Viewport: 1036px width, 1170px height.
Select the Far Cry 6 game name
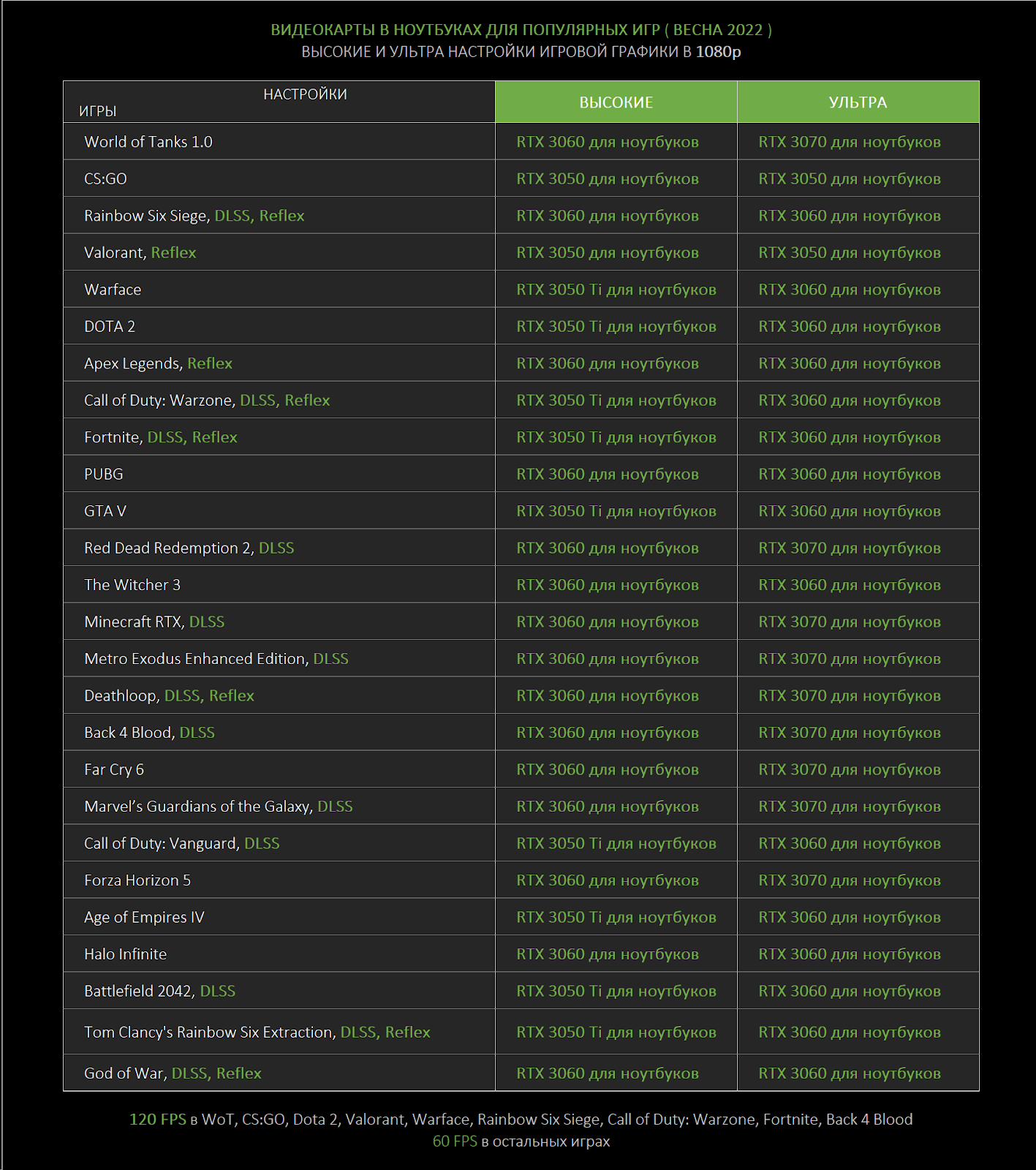[114, 770]
